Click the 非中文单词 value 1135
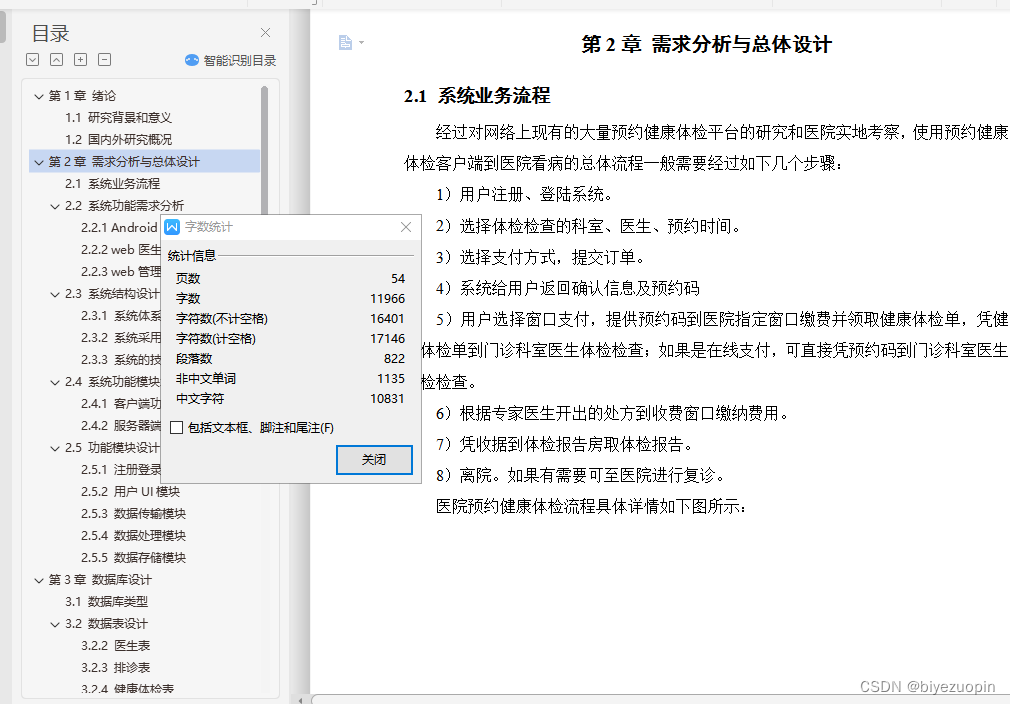Screen dimensions: 1010x704 click(391, 378)
